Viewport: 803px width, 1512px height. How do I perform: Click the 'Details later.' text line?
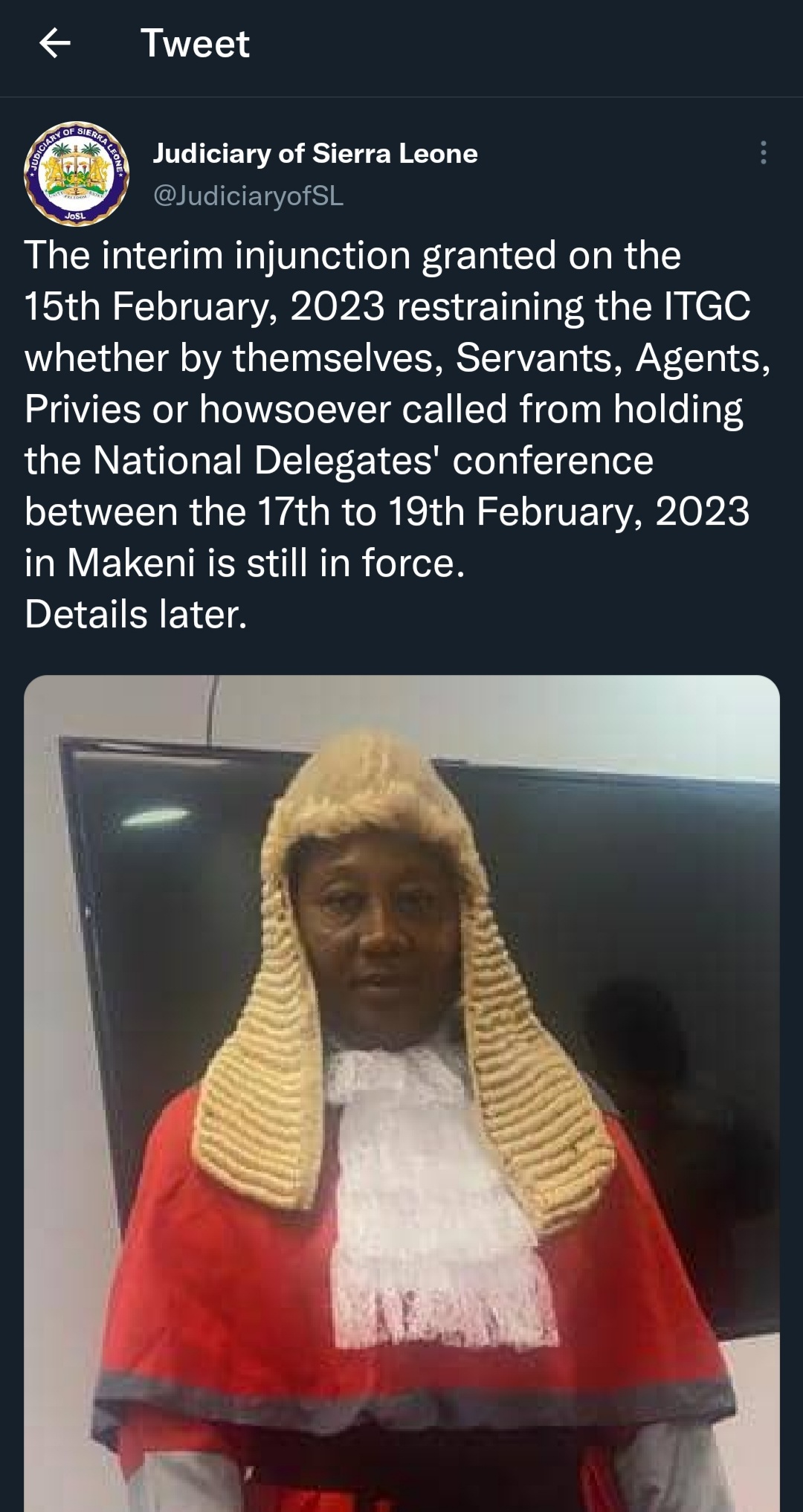[x=136, y=615]
